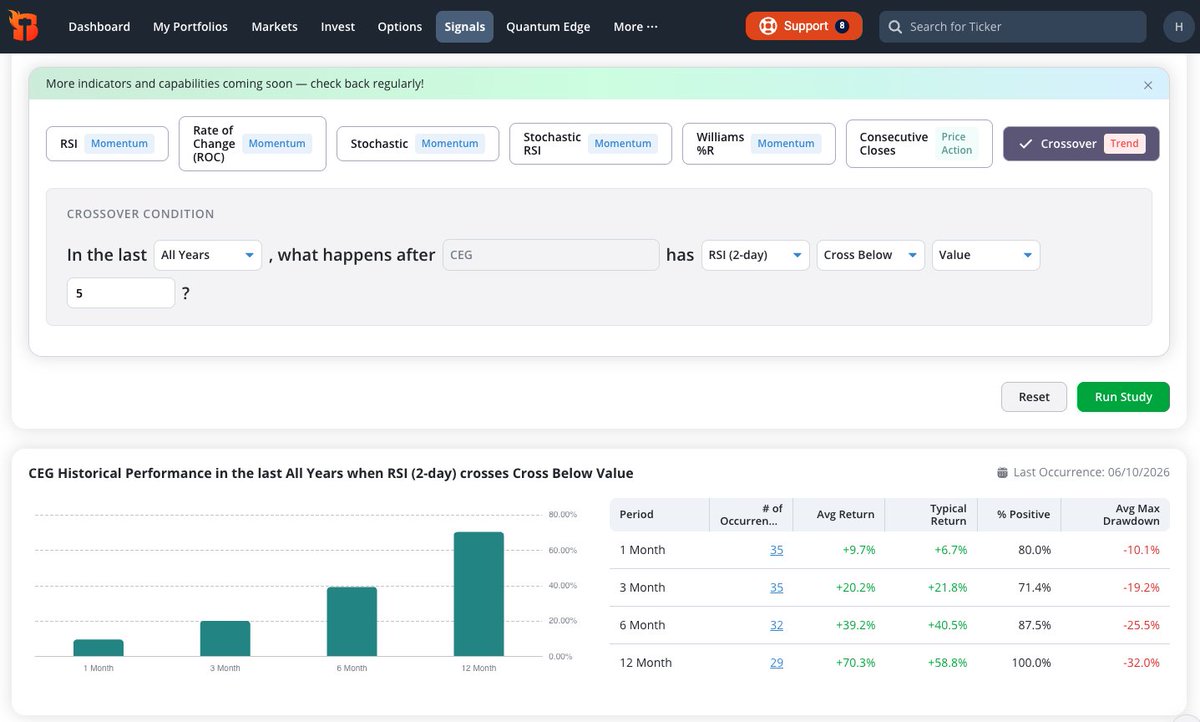
Task: Go to My Portfolios
Action: pos(190,27)
